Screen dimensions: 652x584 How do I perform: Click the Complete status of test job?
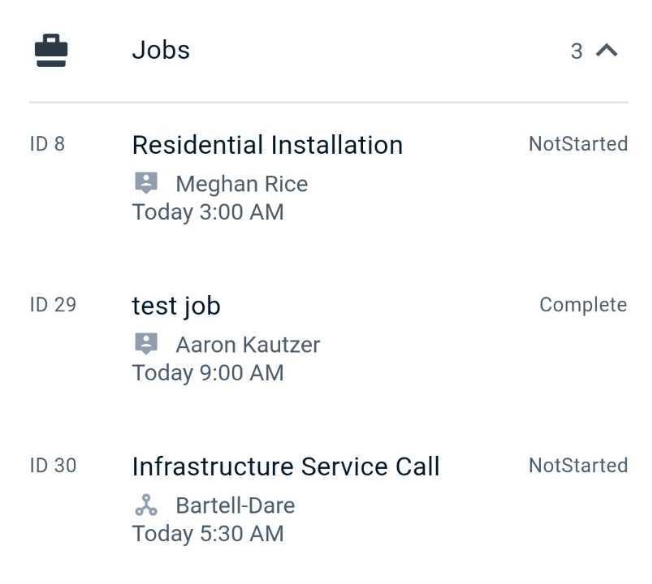583,305
